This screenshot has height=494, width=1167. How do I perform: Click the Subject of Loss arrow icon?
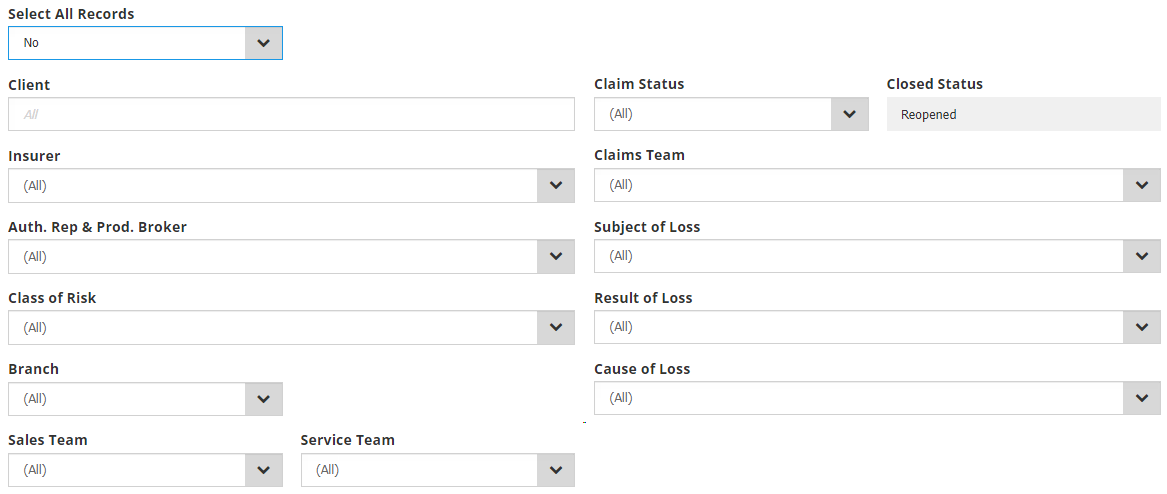tap(1141, 256)
